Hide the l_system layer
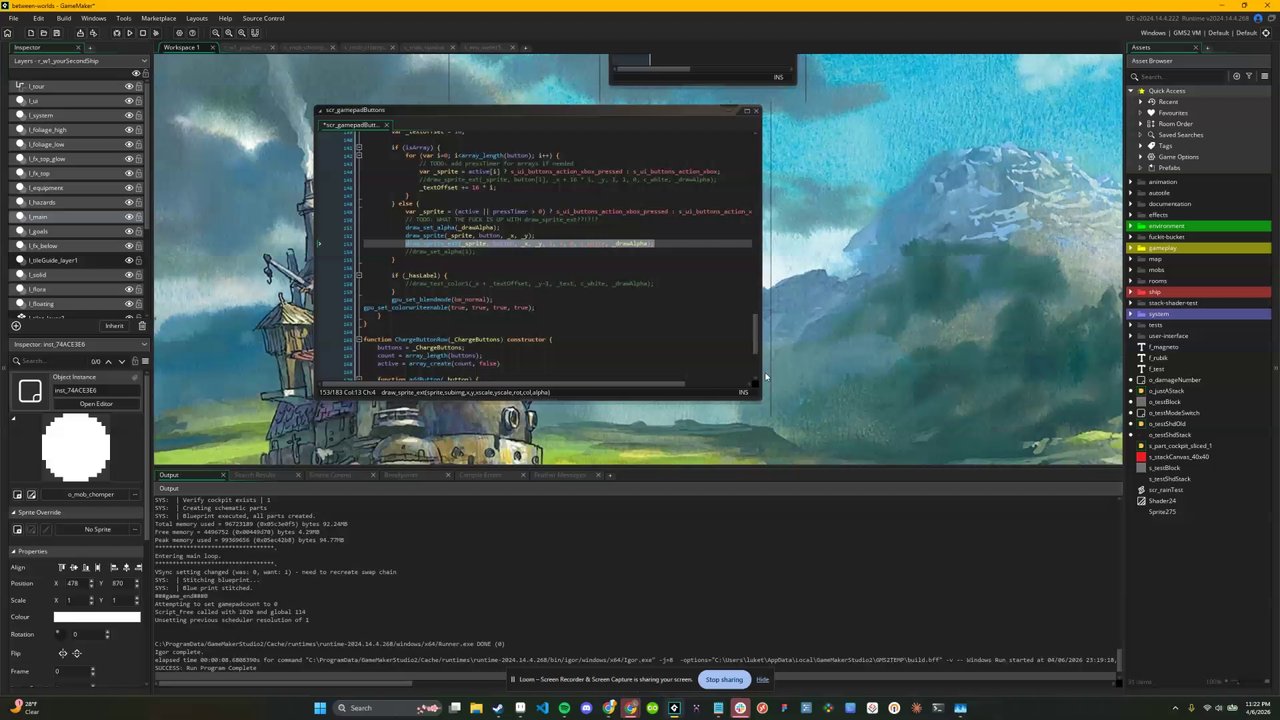This screenshot has height=720, width=1280. (x=128, y=115)
